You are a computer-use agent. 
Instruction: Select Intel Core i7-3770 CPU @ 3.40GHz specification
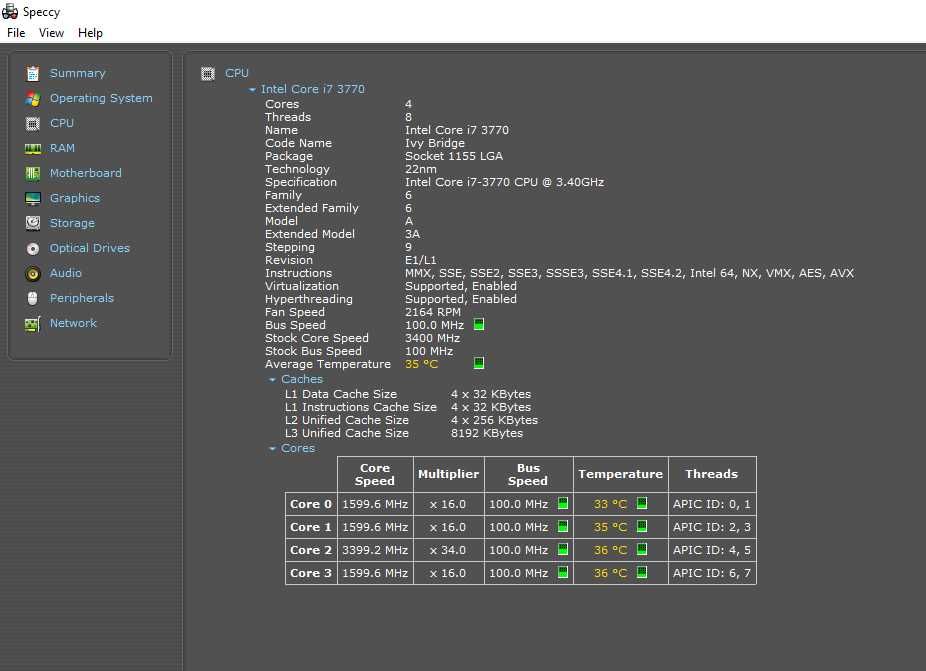click(x=504, y=183)
